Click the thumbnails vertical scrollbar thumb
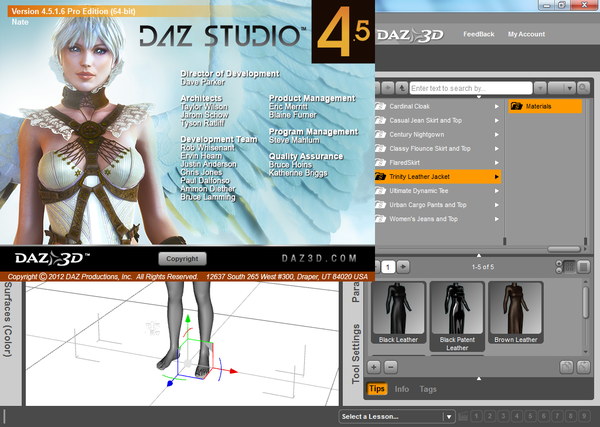The height and width of the screenshot is (427, 600). pos(585,302)
